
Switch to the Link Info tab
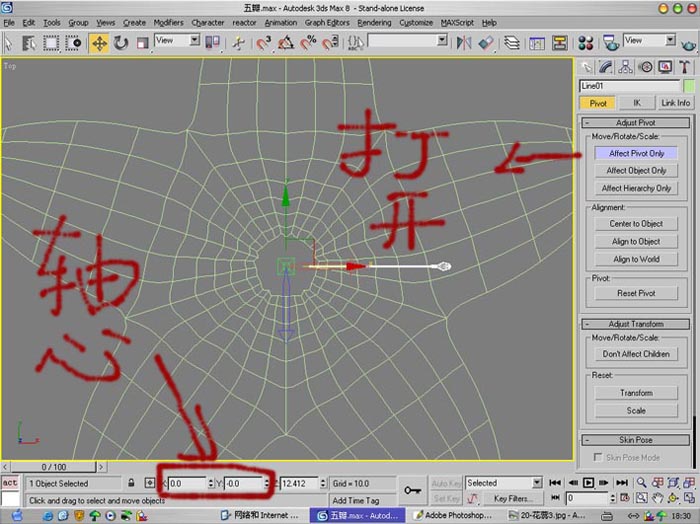675,103
